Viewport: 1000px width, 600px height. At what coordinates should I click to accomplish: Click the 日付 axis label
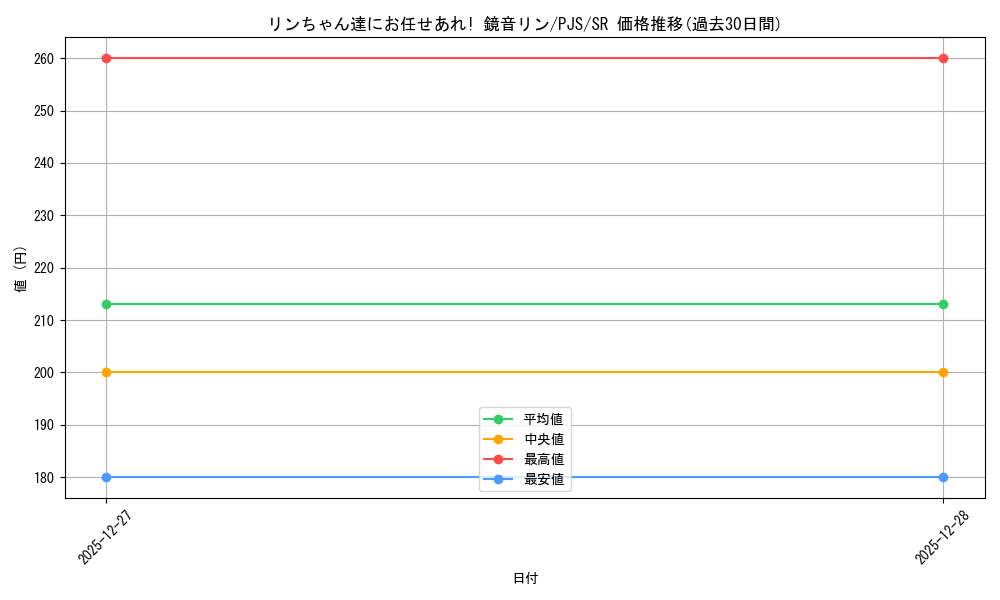click(x=524, y=577)
